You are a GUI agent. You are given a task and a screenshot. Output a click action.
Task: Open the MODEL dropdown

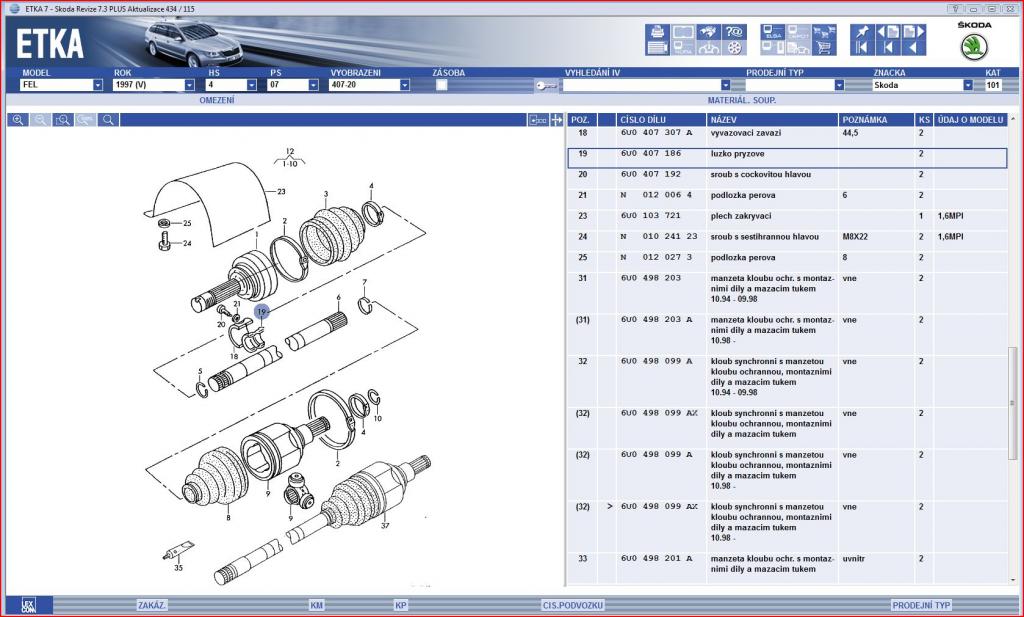[x=97, y=85]
